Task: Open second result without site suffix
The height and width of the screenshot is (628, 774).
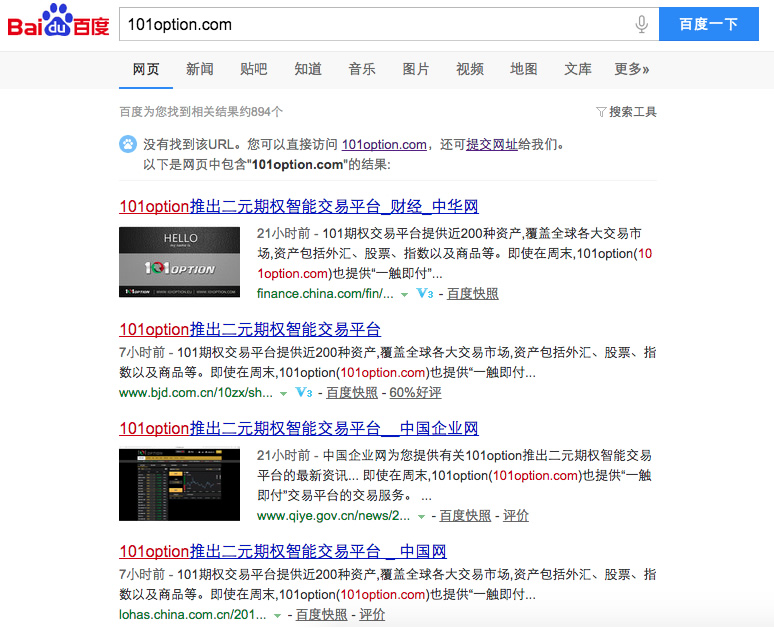Action: click(250, 329)
